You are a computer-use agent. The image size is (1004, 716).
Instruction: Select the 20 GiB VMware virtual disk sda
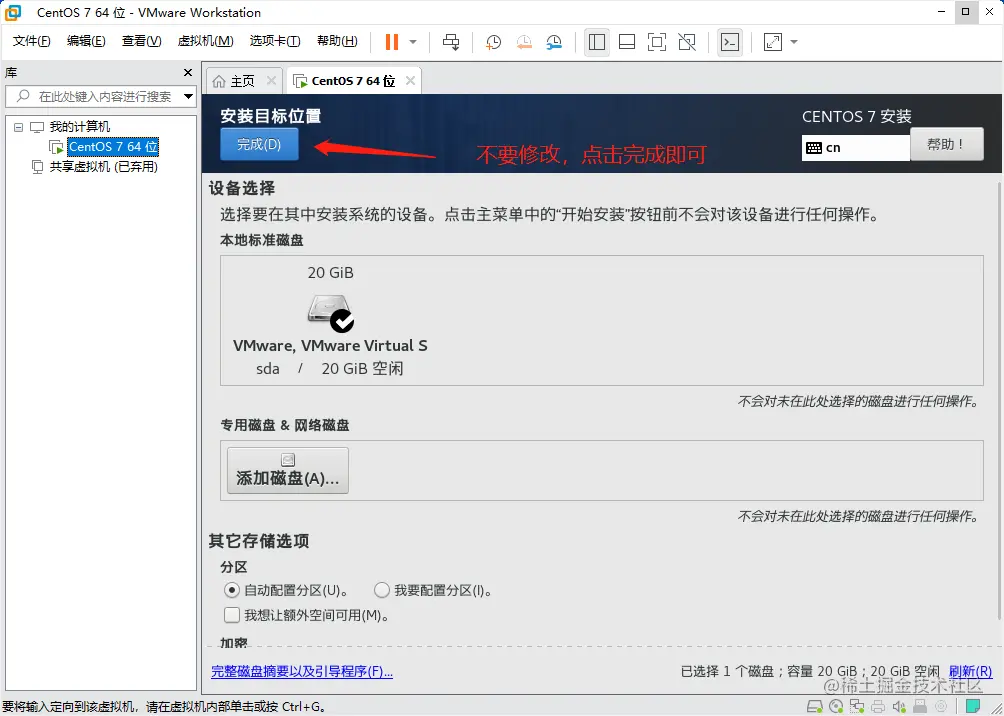pyautogui.click(x=330, y=320)
